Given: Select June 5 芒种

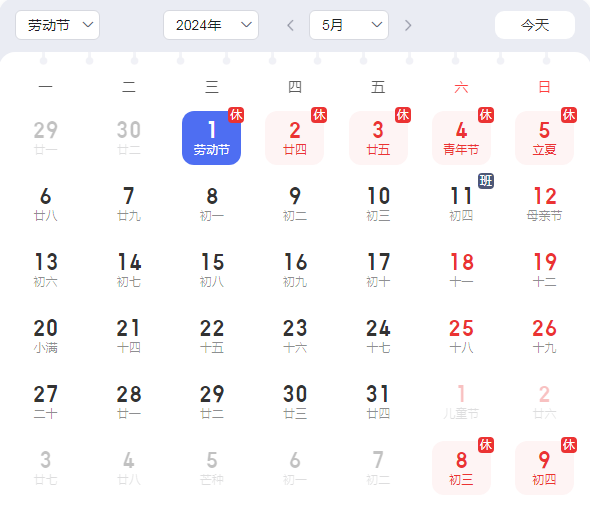Looking at the screenshot, I should (211, 468).
